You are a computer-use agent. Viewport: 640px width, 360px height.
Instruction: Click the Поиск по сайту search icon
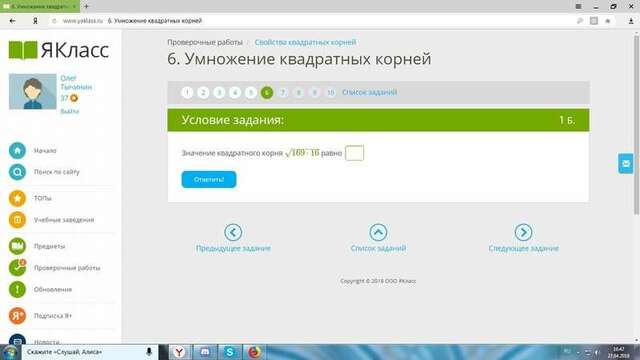[x=17, y=172]
